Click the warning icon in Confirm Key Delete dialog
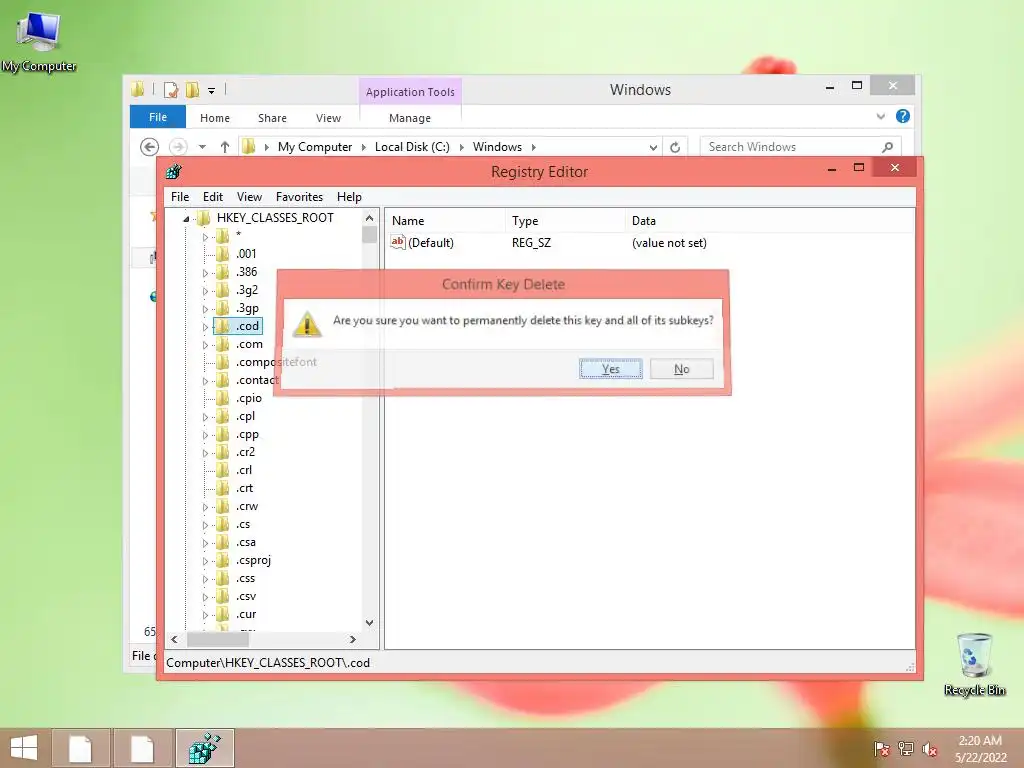The width and height of the screenshot is (1024, 768). point(307,324)
